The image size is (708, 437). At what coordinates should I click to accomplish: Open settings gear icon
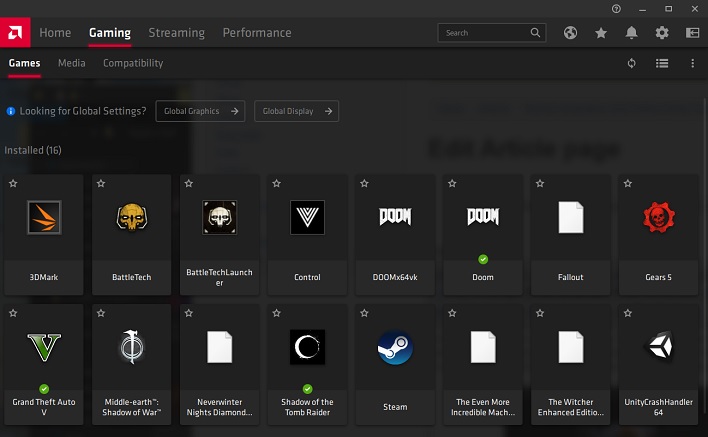pos(662,33)
